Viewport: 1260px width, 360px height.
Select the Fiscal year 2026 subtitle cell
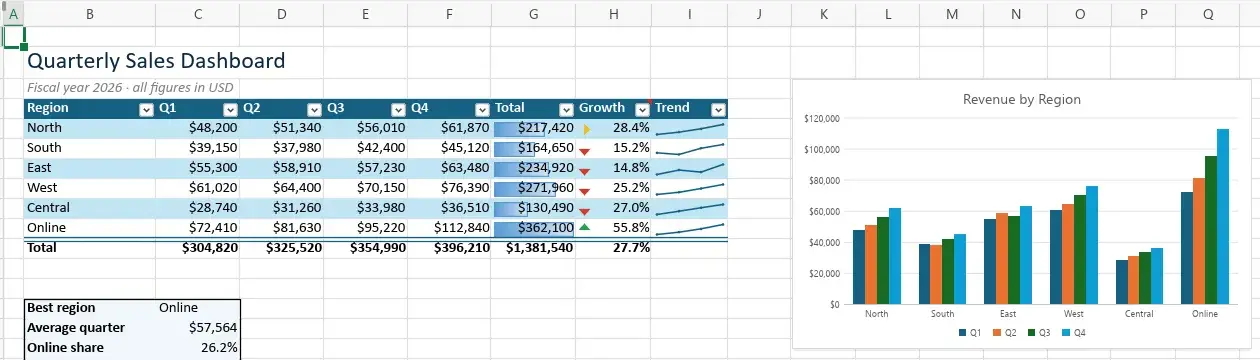pyautogui.click(x=130, y=88)
